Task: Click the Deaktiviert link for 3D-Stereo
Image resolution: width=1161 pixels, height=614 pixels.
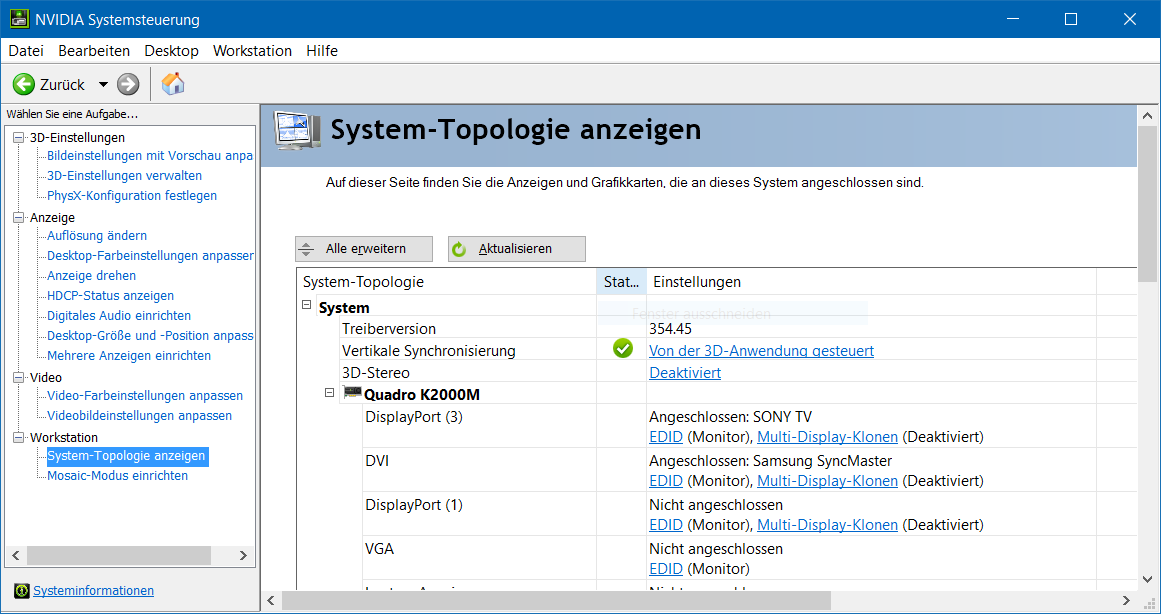Action: click(x=685, y=373)
